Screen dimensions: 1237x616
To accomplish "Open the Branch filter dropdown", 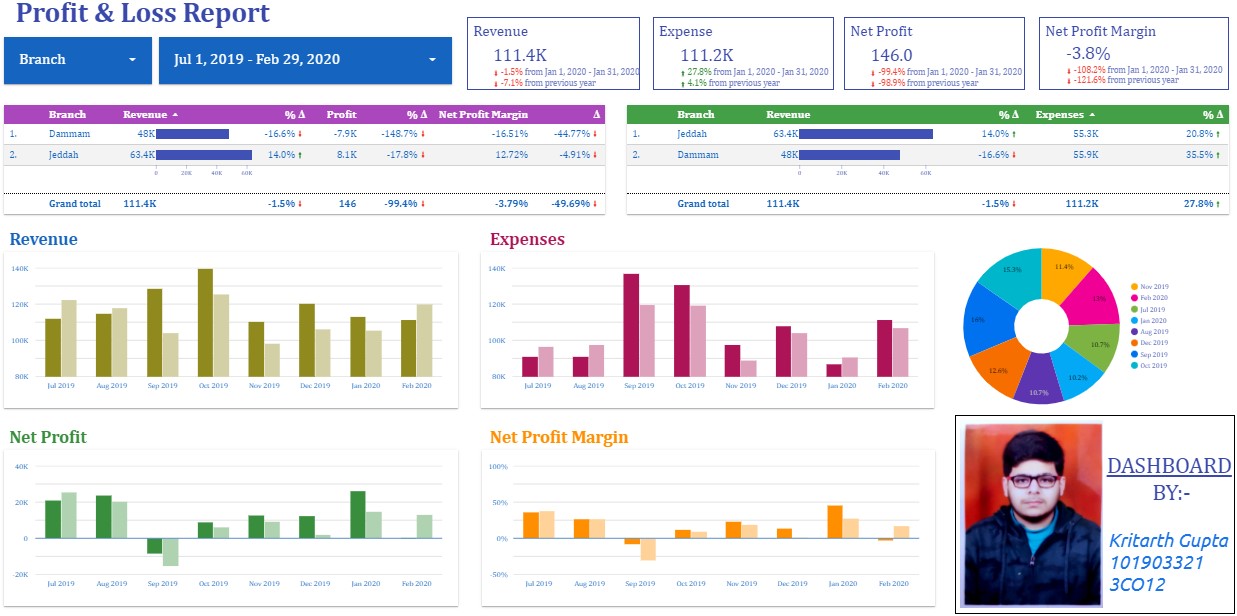I will pyautogui.click(x=78, y=60).
